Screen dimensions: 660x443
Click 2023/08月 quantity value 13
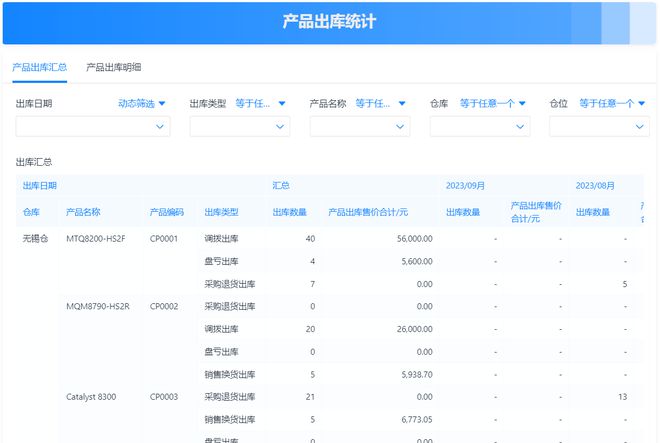(623, 397)
